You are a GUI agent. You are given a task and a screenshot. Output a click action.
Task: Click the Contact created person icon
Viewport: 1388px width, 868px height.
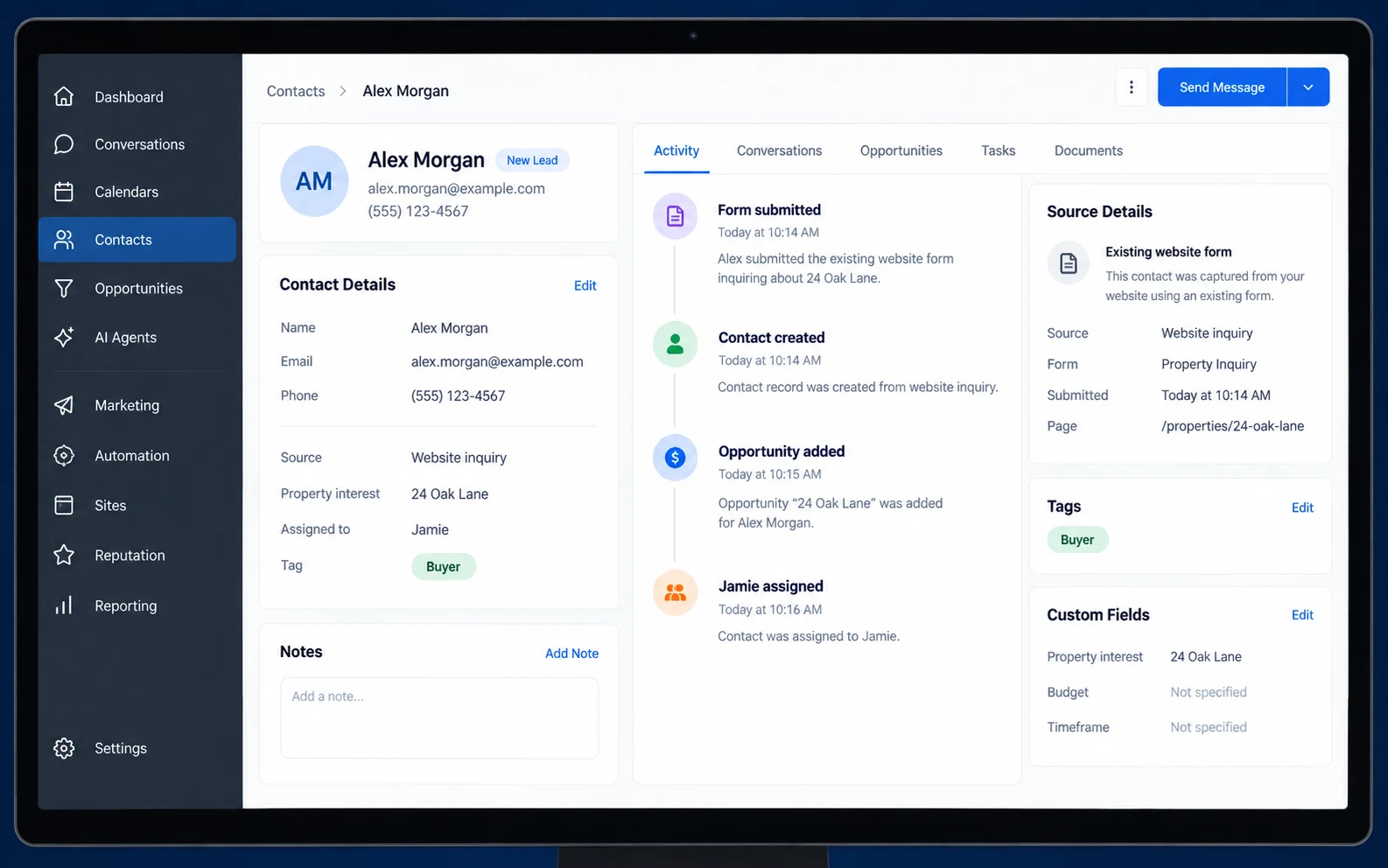click(x=675, y=344)
